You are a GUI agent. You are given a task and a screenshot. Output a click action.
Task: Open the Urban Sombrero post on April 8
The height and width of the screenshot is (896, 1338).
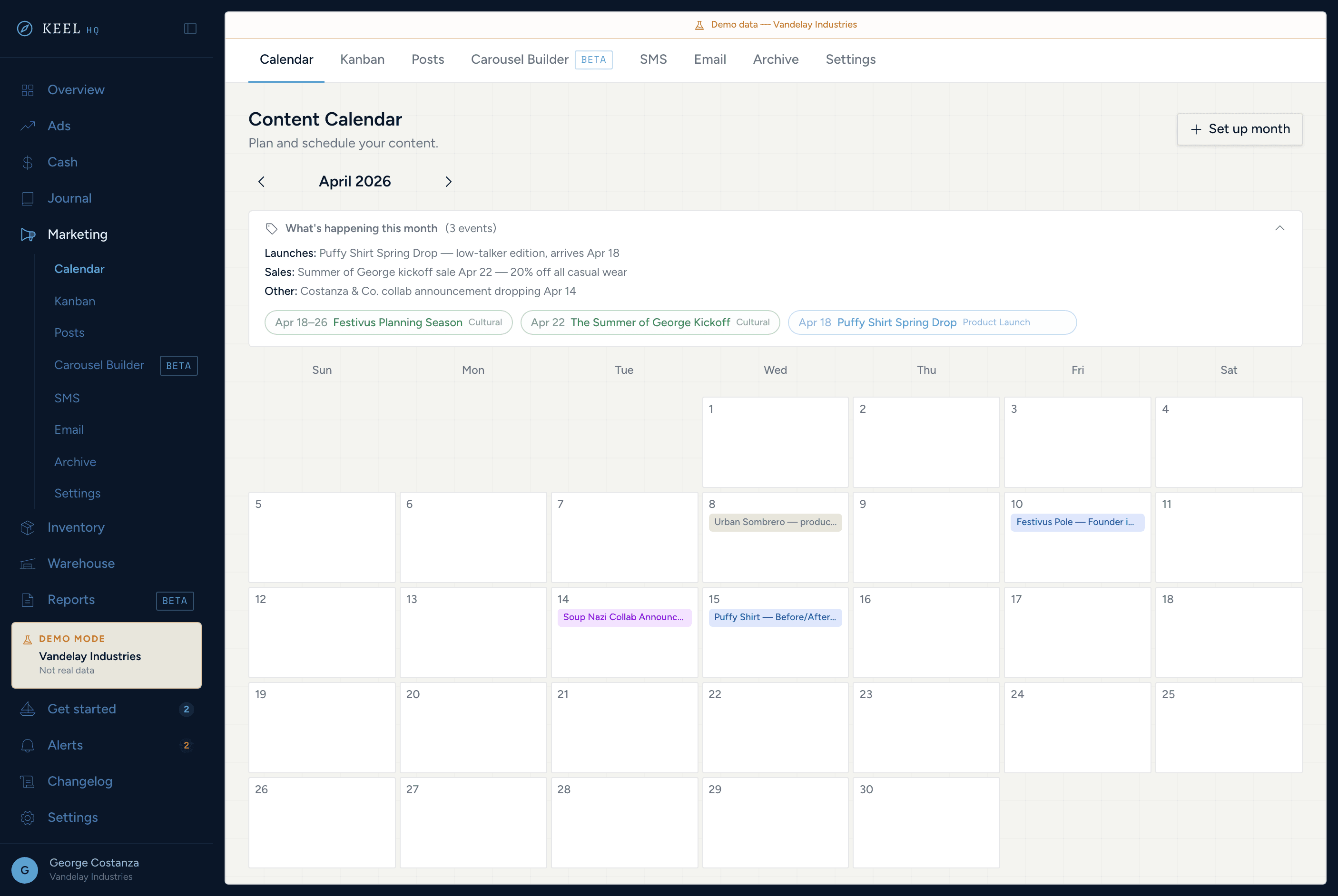[x=775, y=522]
